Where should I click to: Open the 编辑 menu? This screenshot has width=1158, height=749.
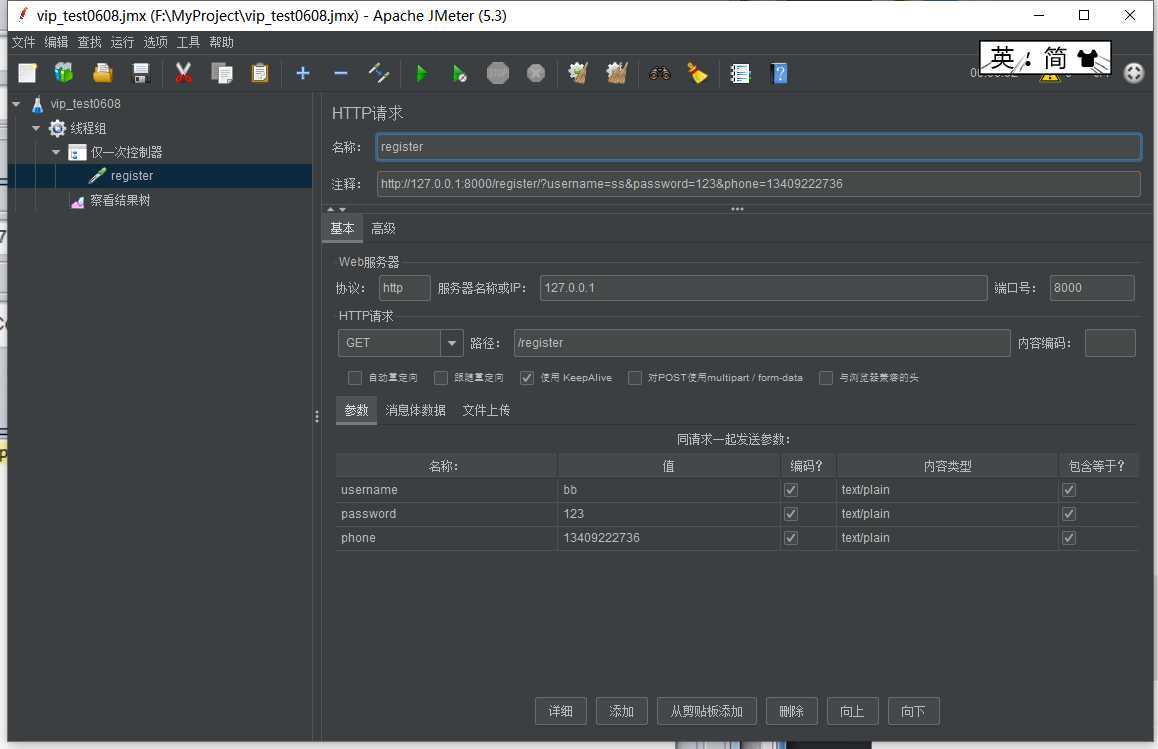coord(56,42)
